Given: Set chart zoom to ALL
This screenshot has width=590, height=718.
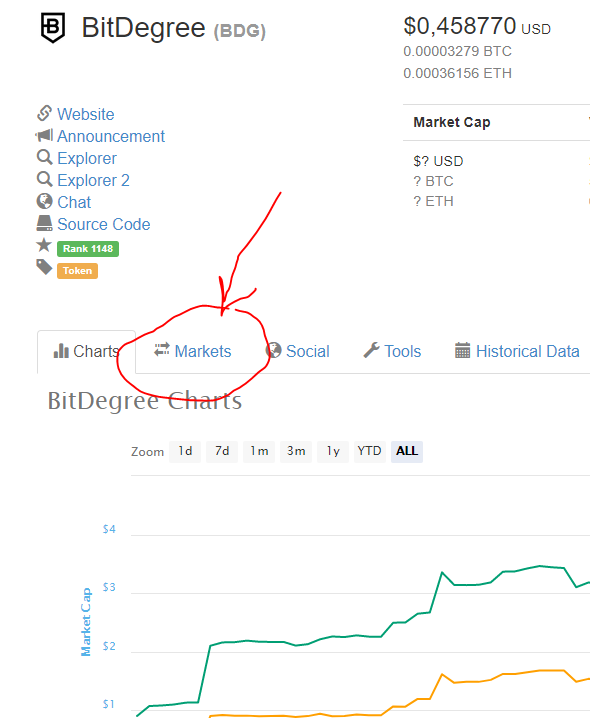Looking at the screenshot, I should (407, 451).
